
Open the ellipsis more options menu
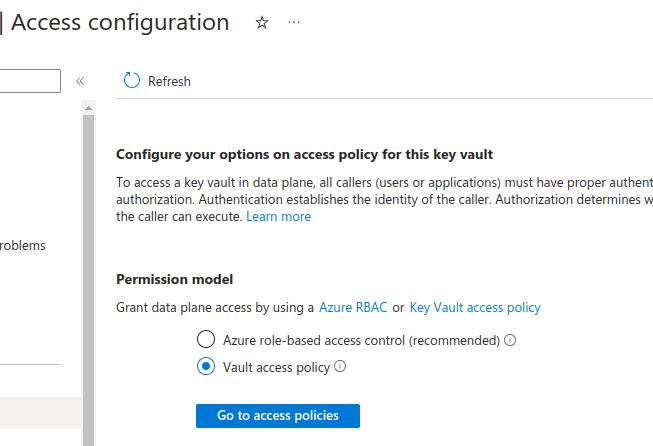294,22
